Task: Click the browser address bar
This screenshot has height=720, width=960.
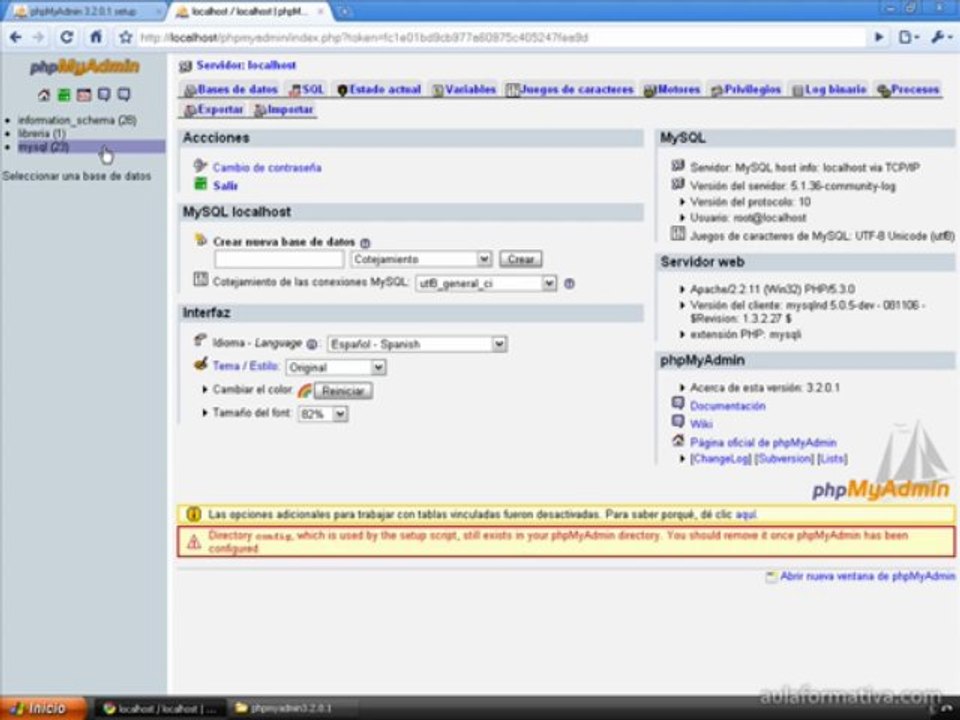Action: [x=501, y=37]
